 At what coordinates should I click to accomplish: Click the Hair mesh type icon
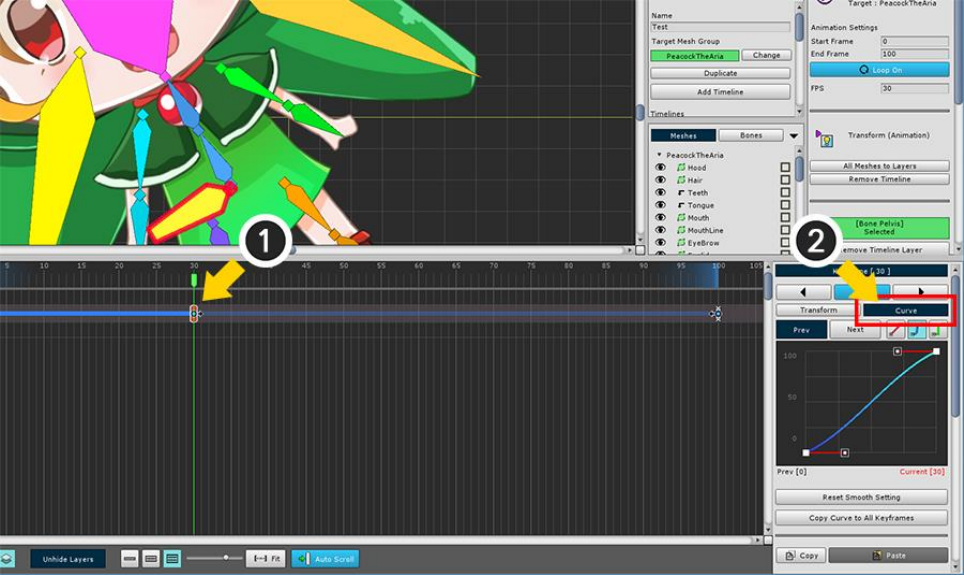681,180
